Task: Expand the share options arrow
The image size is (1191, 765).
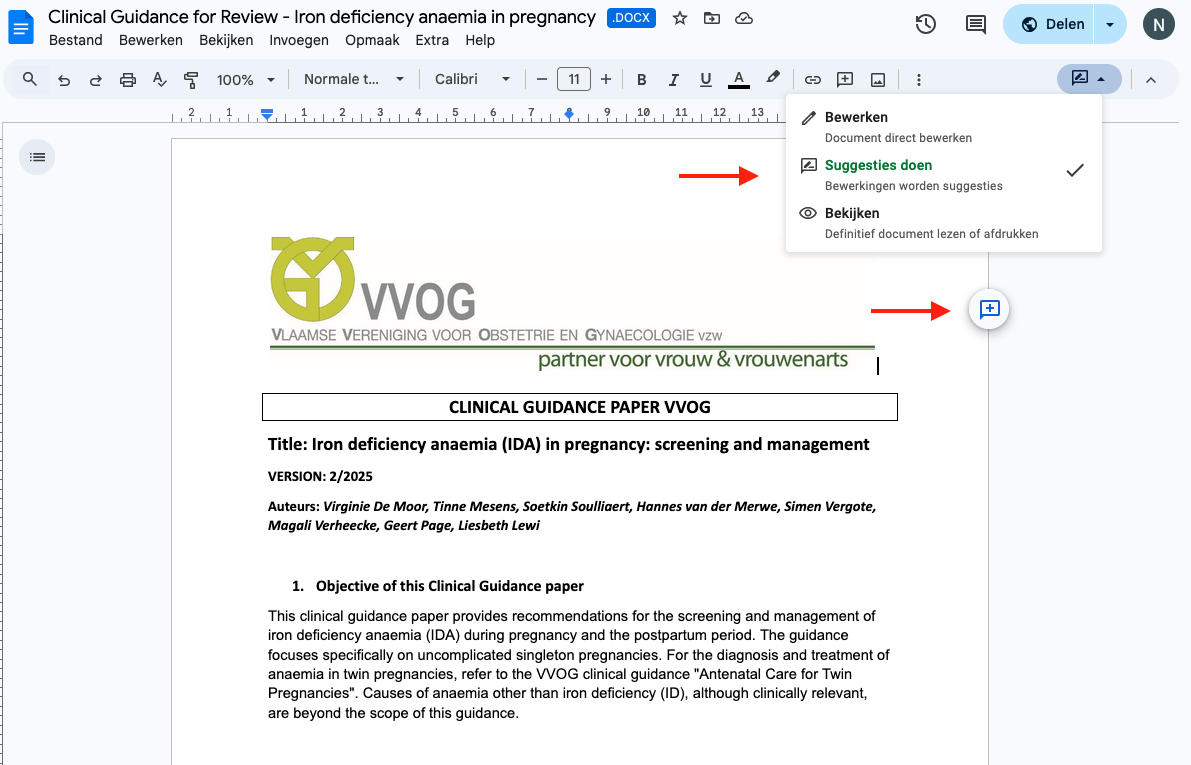Action: pyautogui.click(x=1110, y=24)
